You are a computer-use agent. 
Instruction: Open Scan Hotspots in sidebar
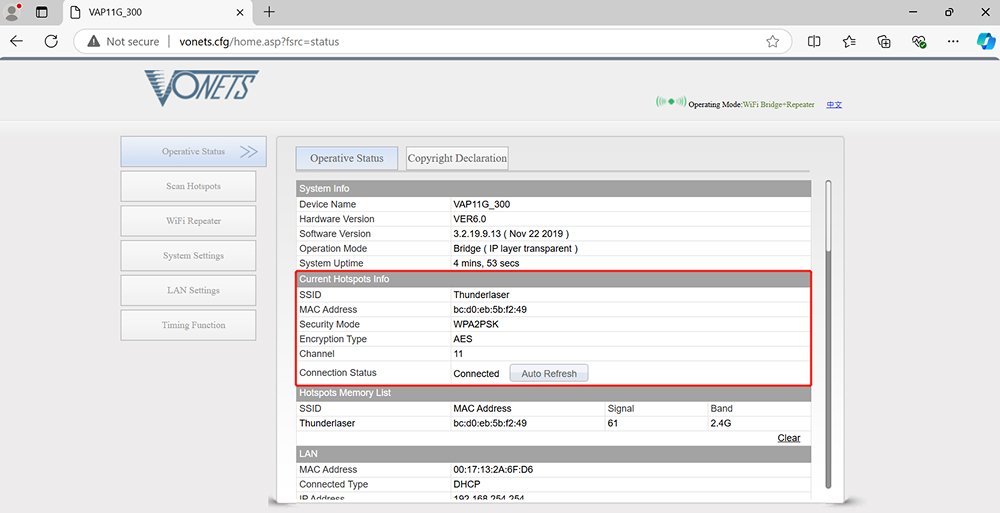[193, 186]
